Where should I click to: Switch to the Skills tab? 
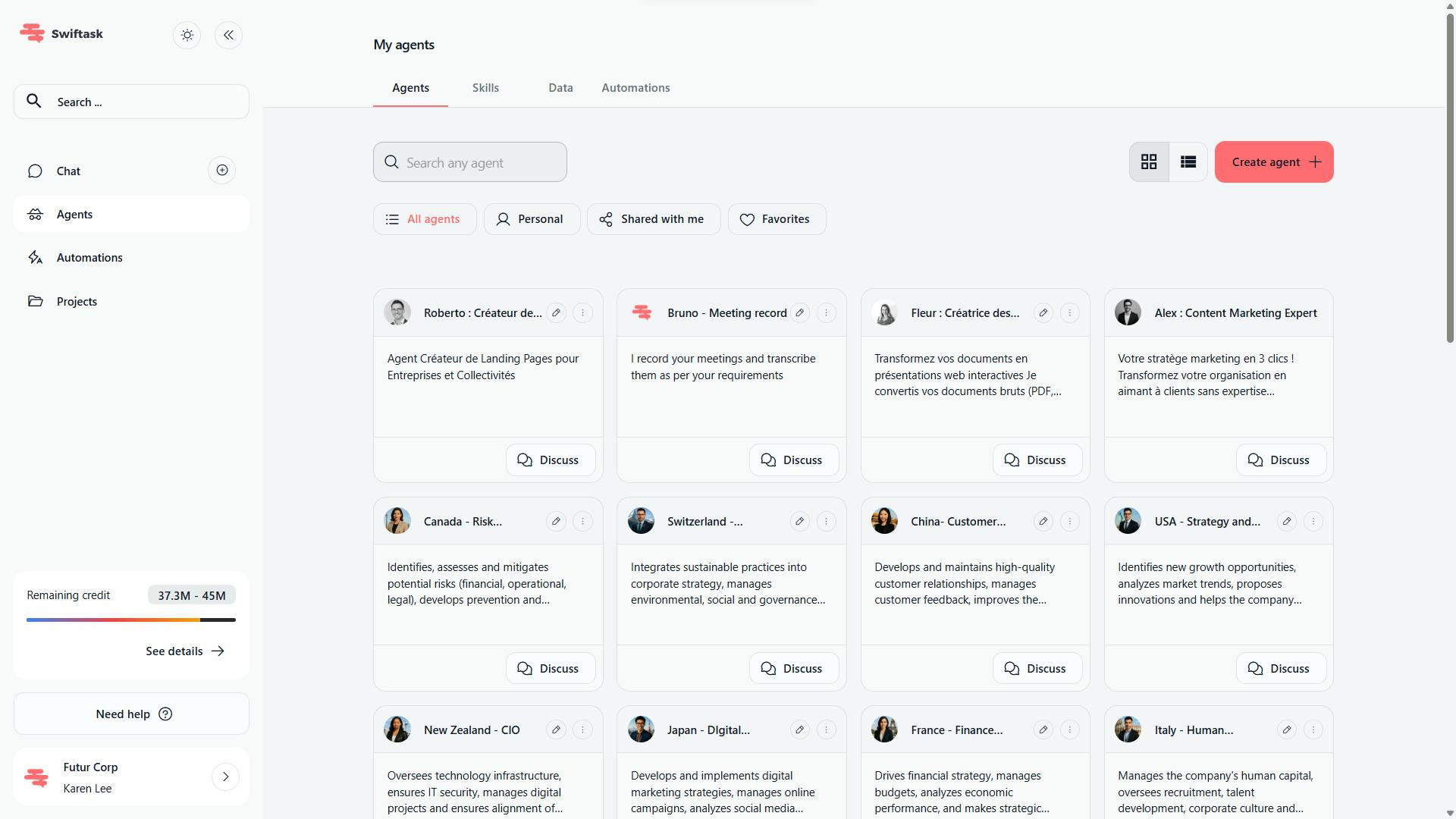[x=485, y=88]
